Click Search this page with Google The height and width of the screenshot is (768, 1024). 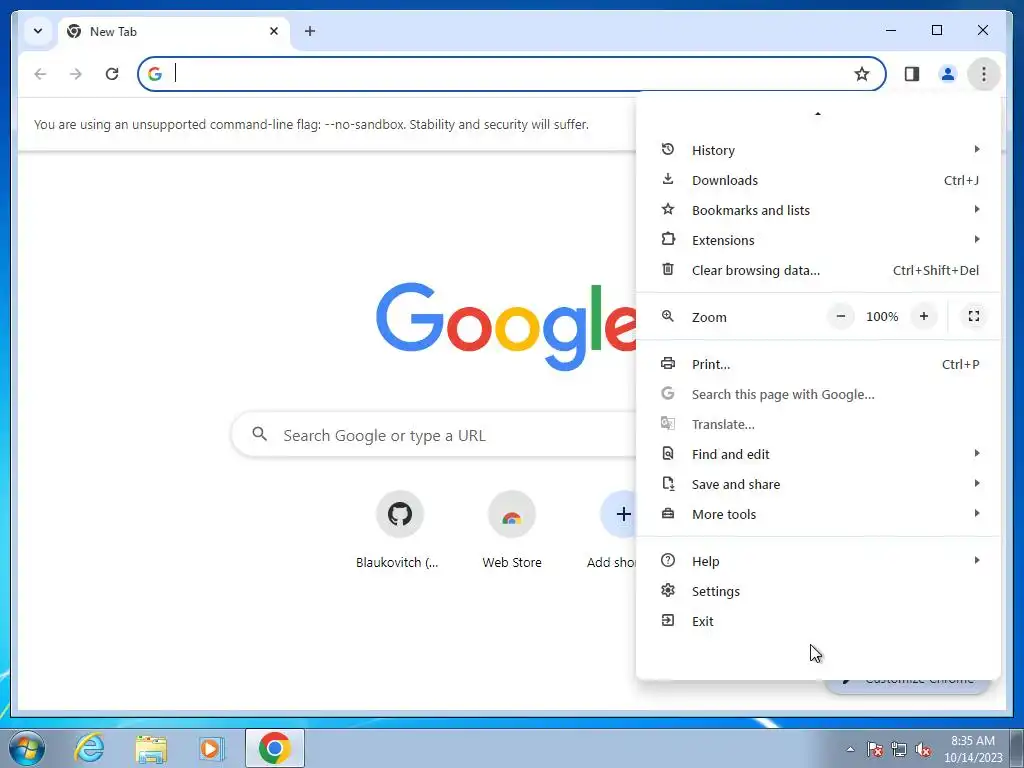point(818,394)
